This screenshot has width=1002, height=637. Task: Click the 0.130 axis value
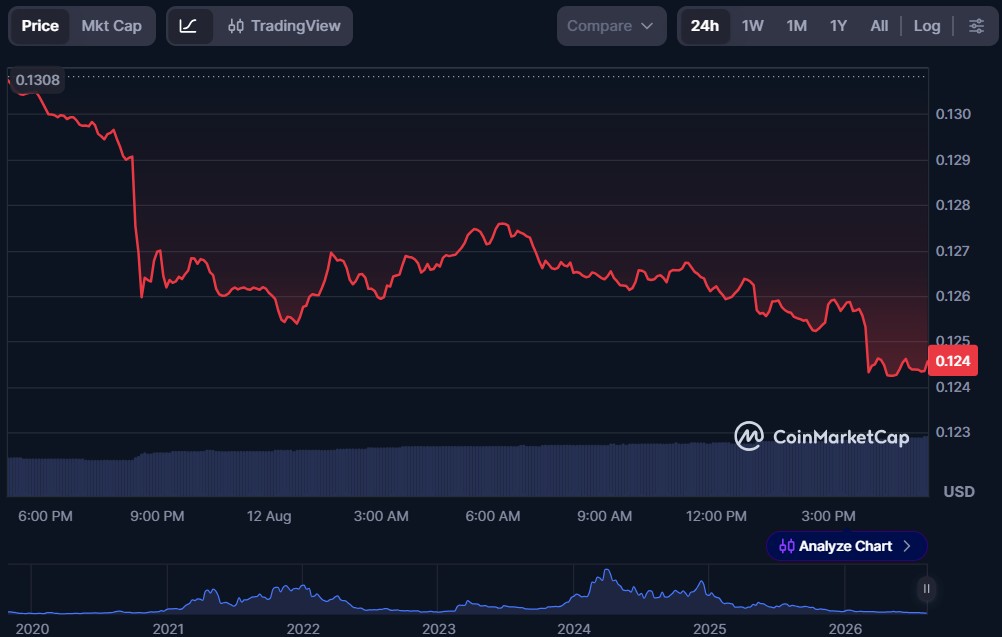coord(953,114)
